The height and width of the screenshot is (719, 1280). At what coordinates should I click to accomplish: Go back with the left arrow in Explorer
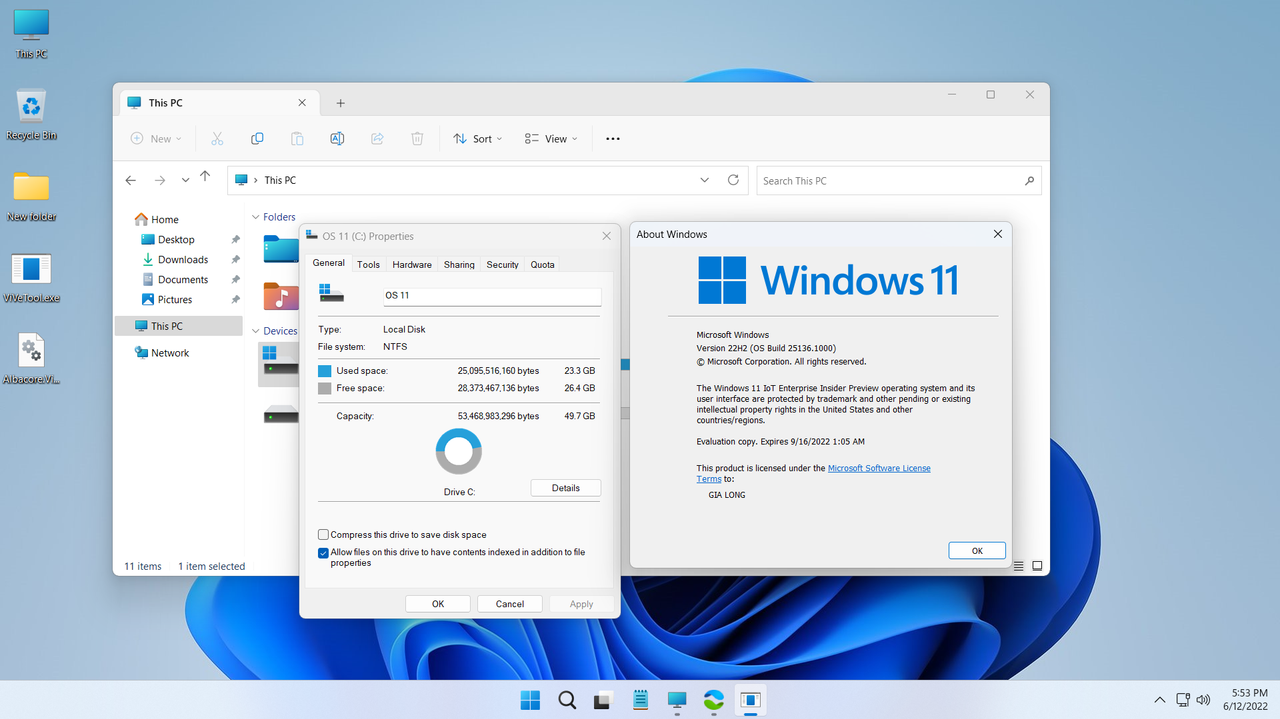(131, 180)
